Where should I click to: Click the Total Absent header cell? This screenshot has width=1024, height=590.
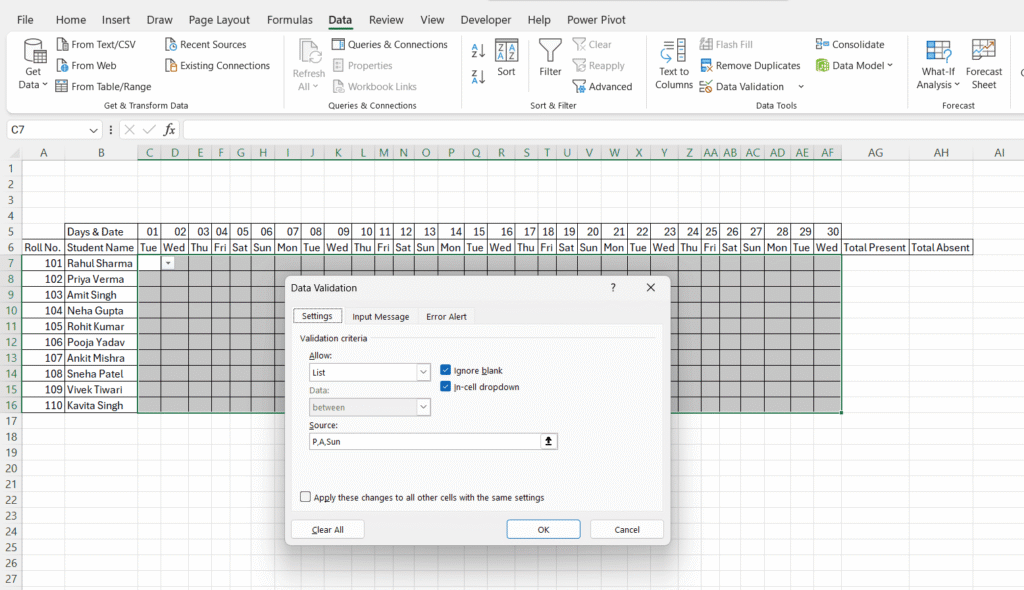point(940,248)
